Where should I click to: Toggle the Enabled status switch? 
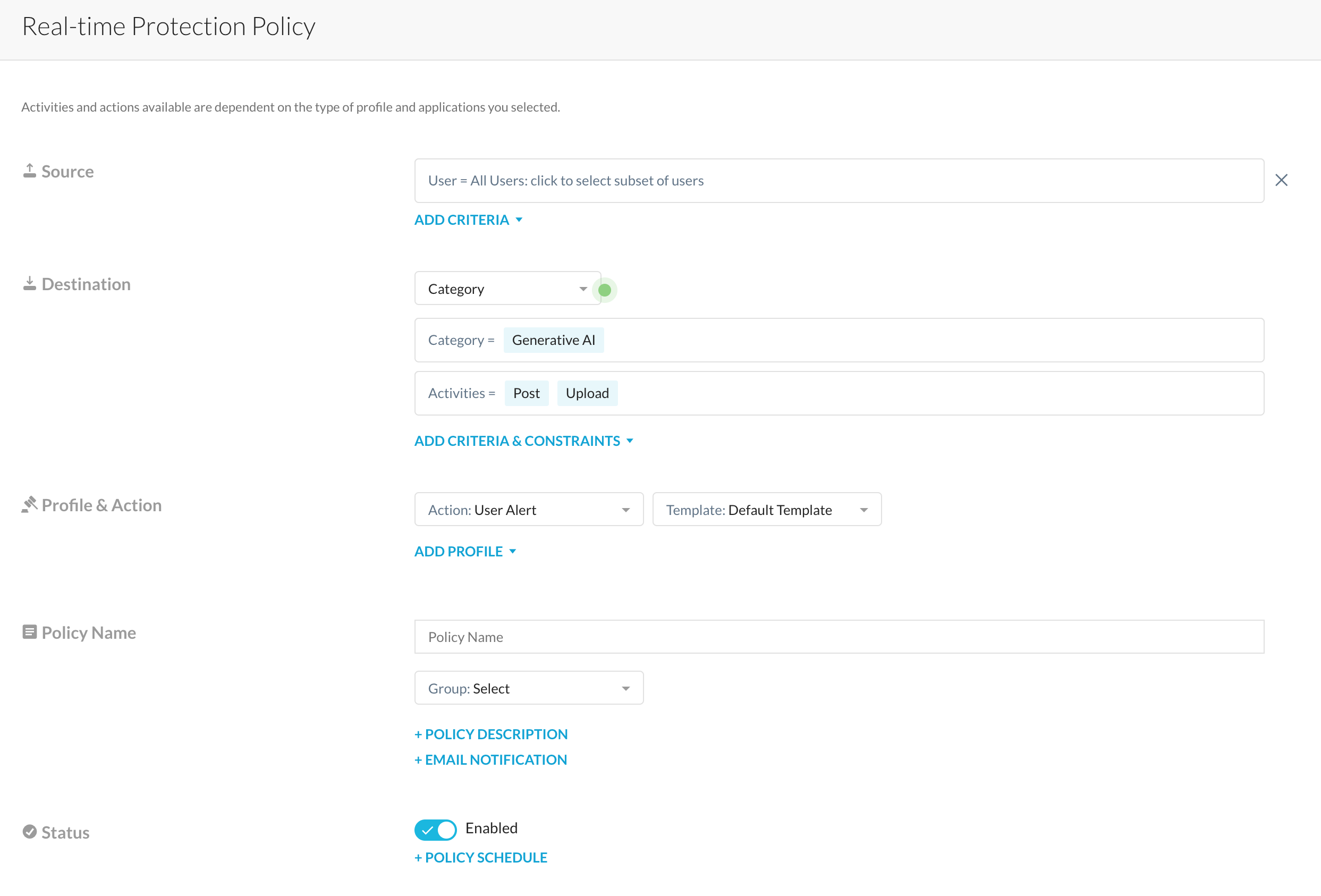click(435, 830)
